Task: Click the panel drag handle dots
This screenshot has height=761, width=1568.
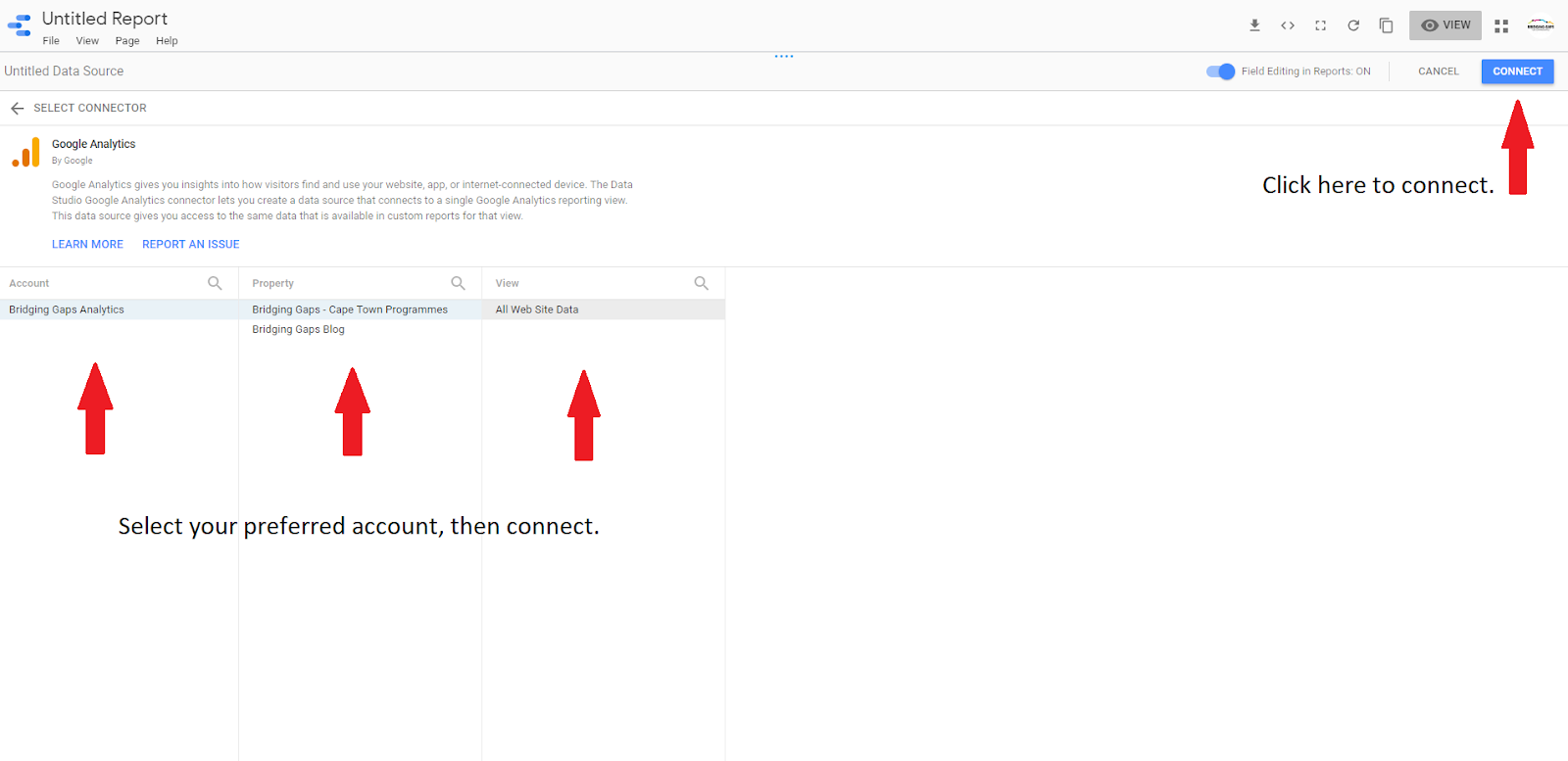Action: coord(784,56)
